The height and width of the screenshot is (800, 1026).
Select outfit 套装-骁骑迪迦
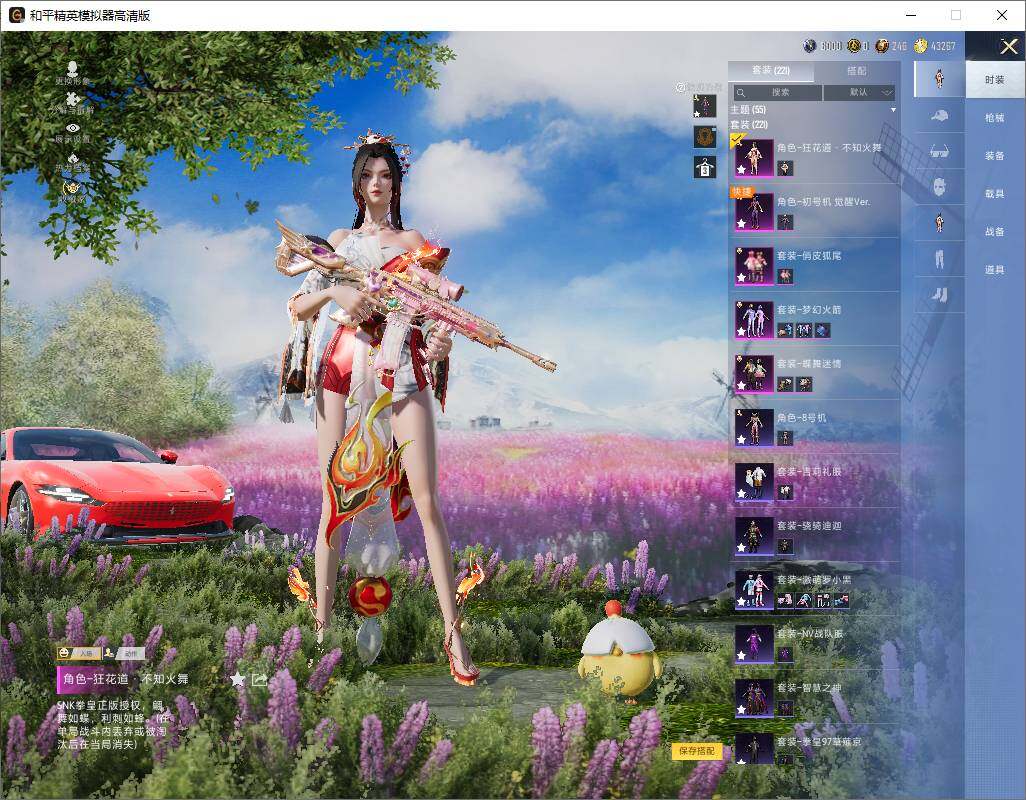(x=815, y=535)
